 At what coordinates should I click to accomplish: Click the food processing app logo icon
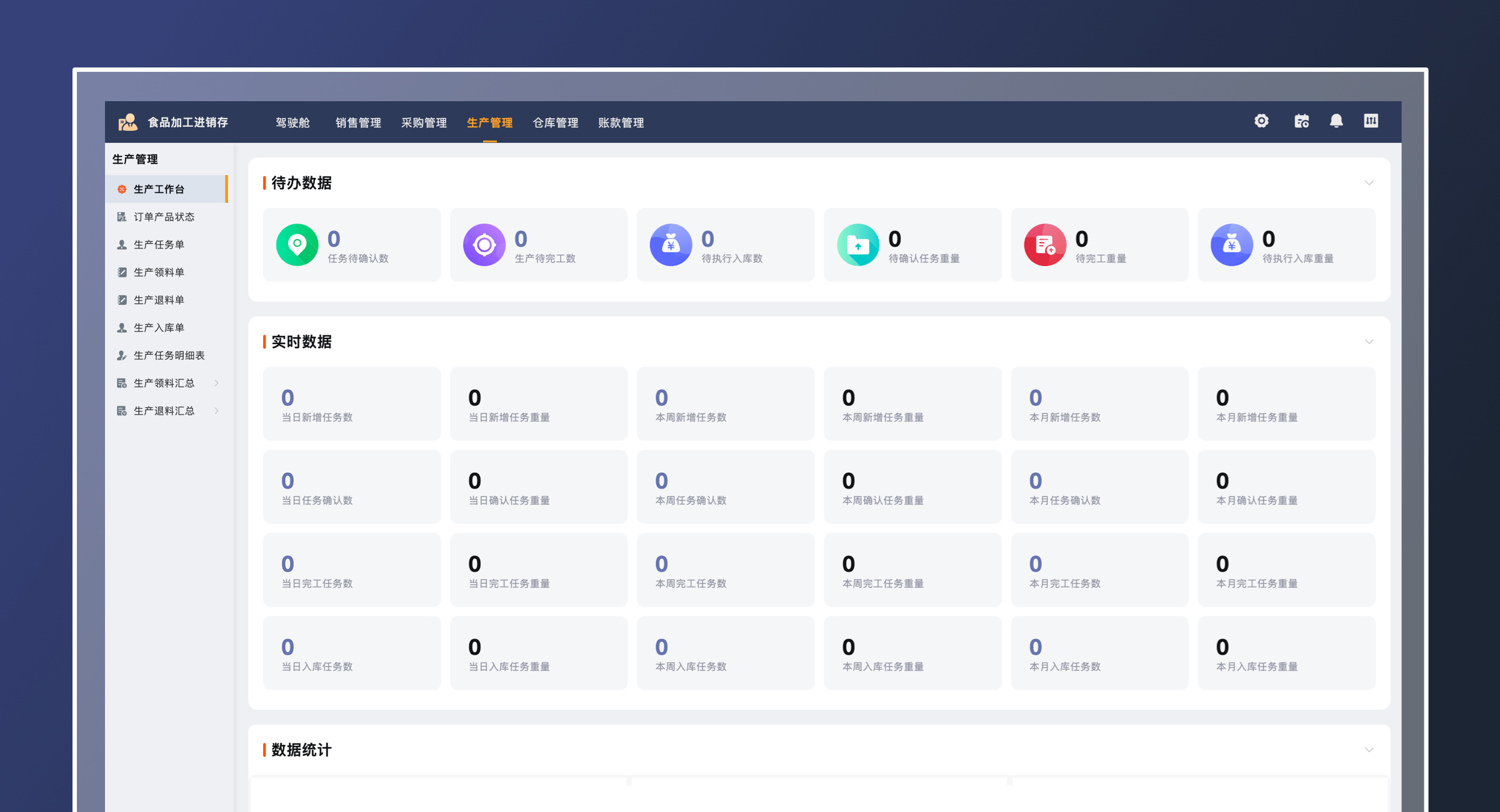coord(127,122)
